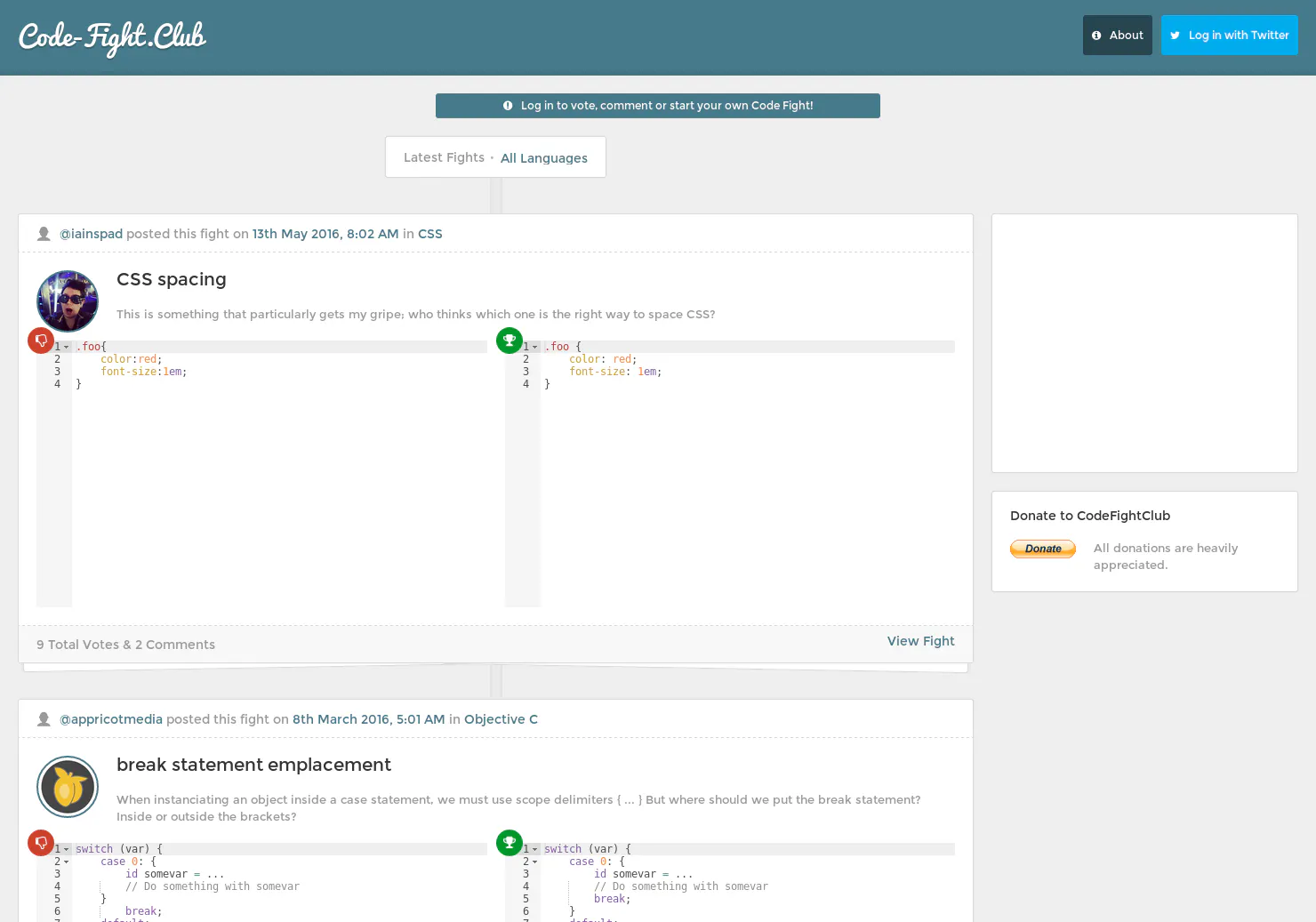The image size is (1316, 922).
Task: Click user icon beside @iainspad
Action: (x=44, y=234)
